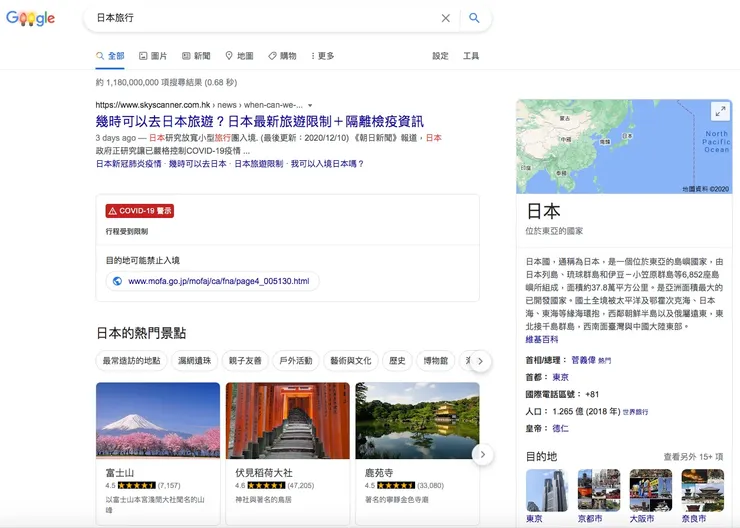Screen dimensions: 740x528
Task: Open the 德仁 emperor link
Action: [561, 428]
